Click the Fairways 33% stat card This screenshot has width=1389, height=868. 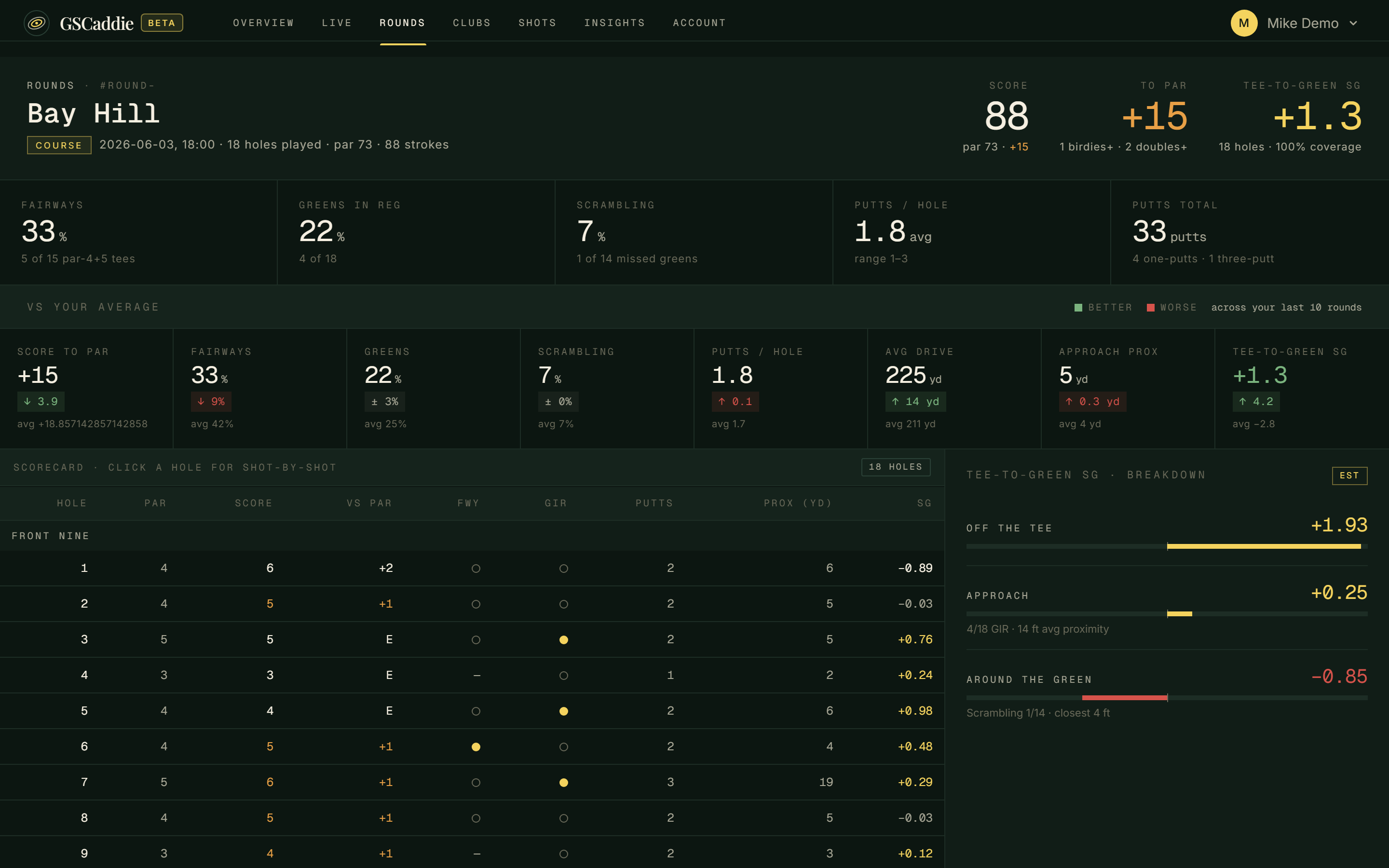(138, 232)
